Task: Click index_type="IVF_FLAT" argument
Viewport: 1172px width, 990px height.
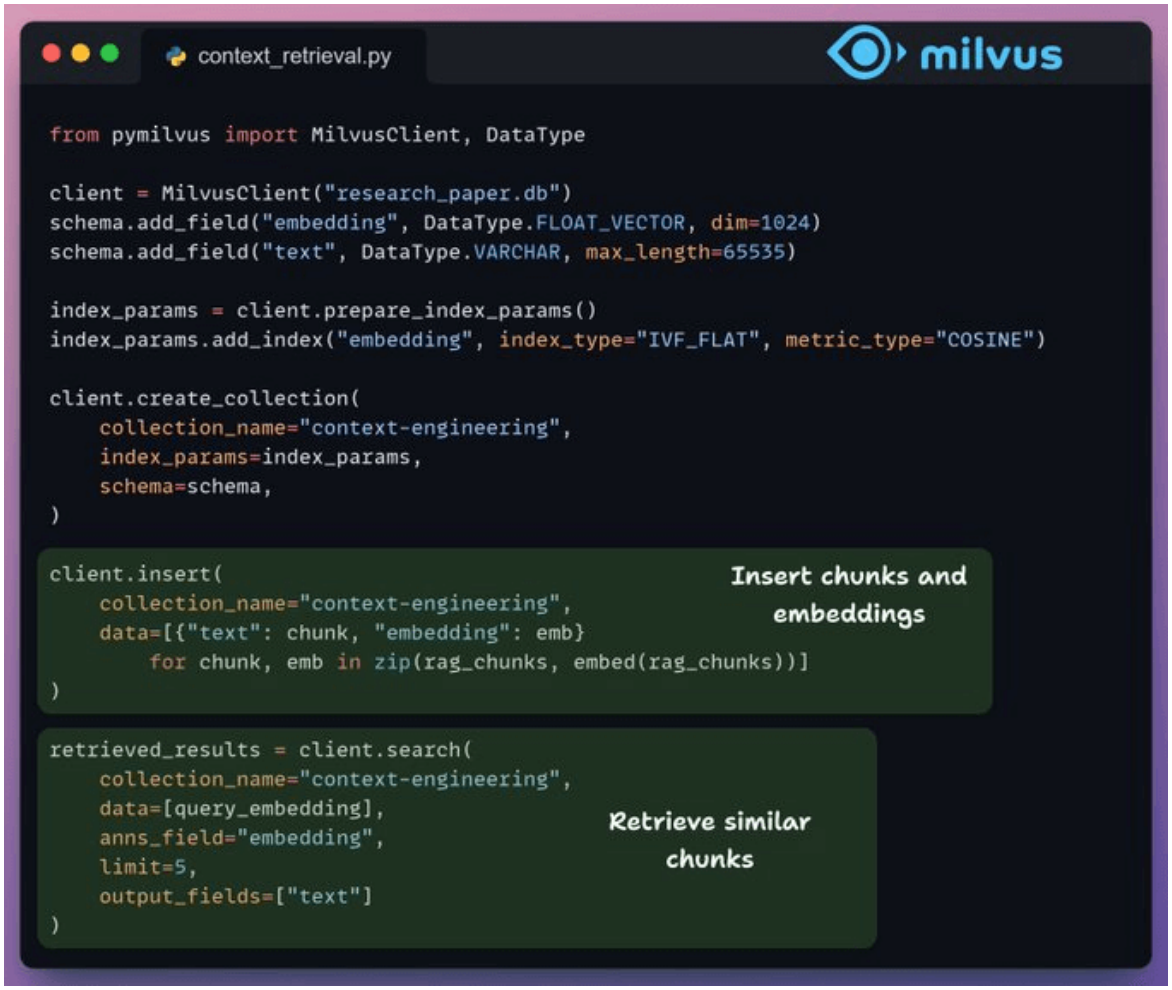Action: coord(629,340)
